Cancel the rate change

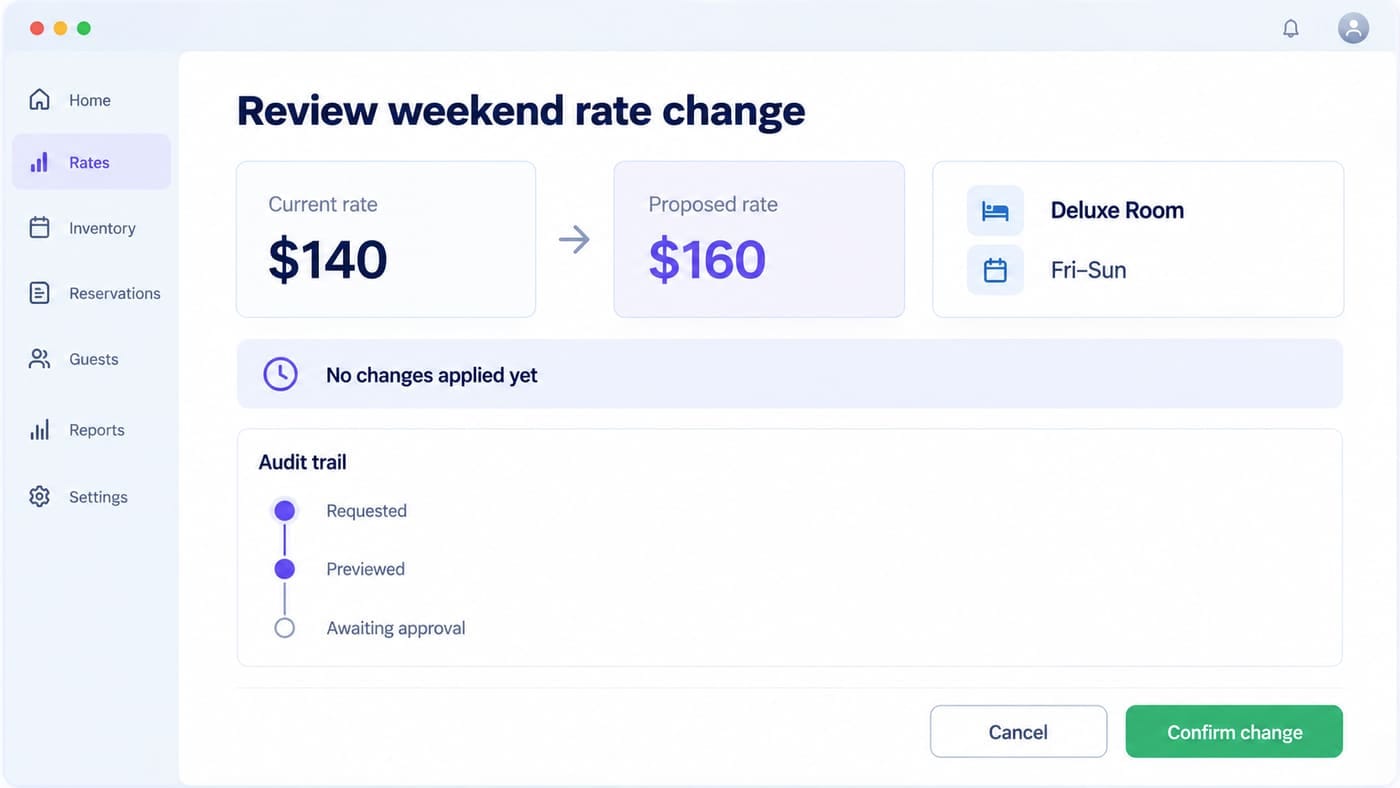click(1018, 732)
